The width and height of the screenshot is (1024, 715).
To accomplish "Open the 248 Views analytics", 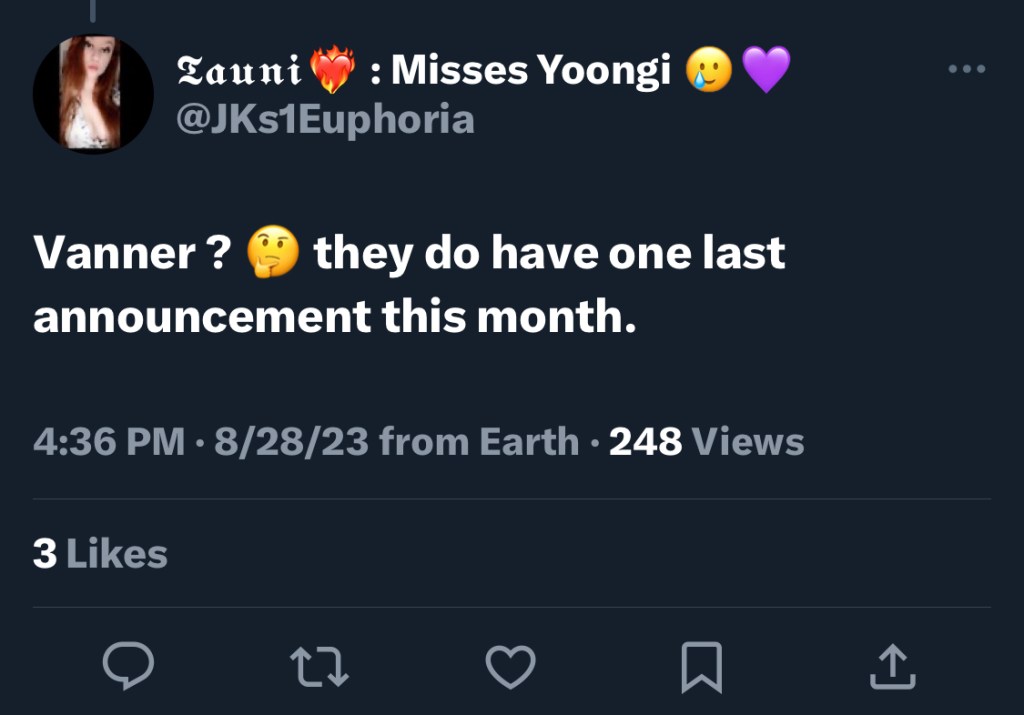I will pos(706,441).
